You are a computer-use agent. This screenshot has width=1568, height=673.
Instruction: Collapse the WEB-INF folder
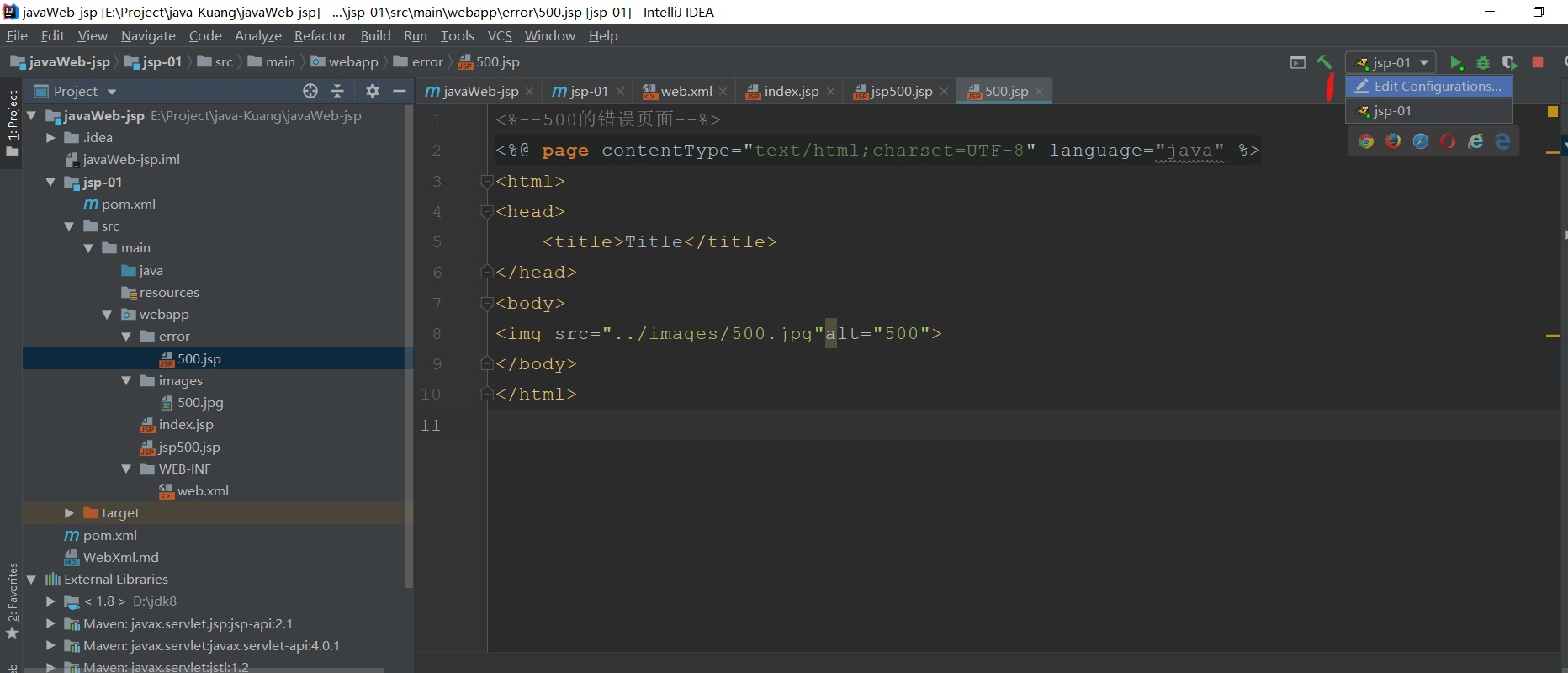[126, 469]
